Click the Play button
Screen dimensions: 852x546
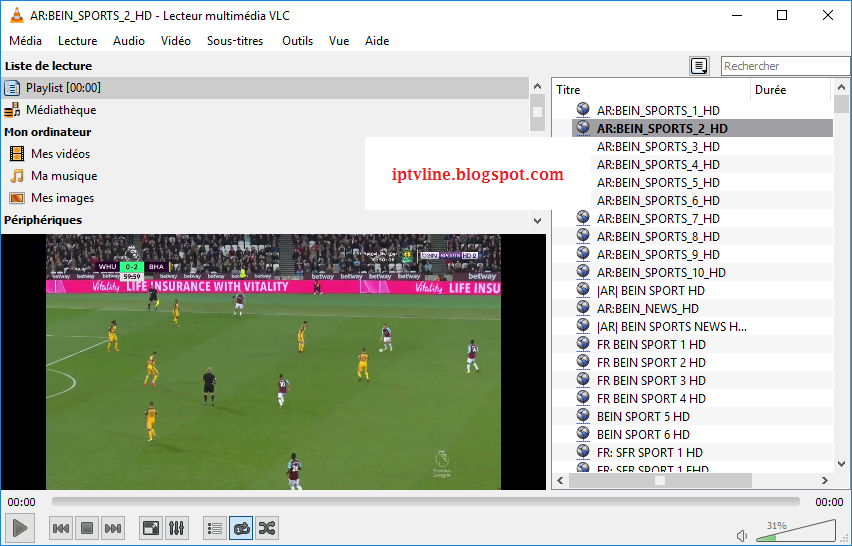coord(20,528)
